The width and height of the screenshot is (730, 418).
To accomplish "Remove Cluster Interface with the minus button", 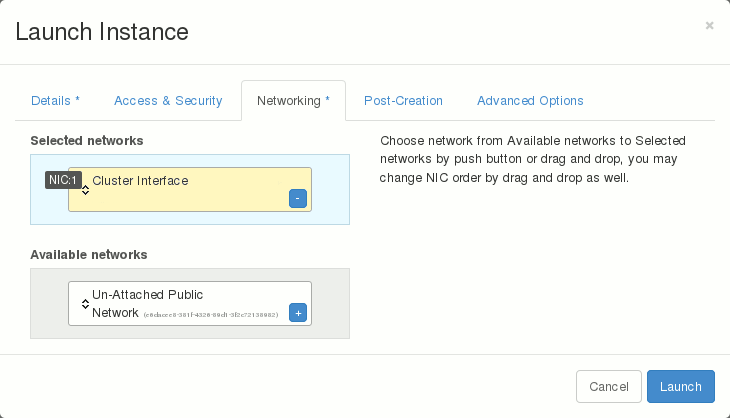I will (x=297, y=198).
